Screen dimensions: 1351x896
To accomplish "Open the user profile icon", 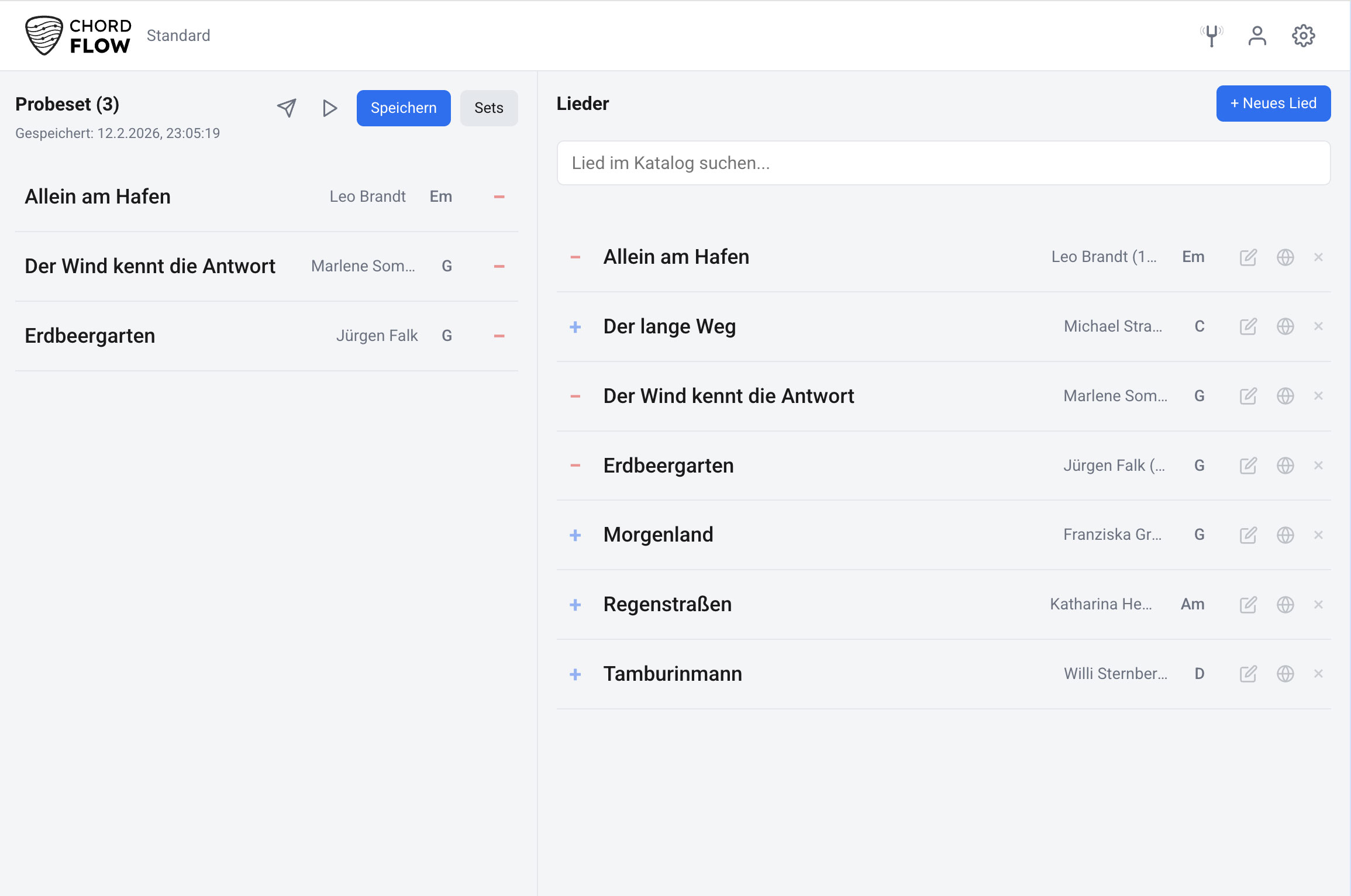I will [1257, 36].
